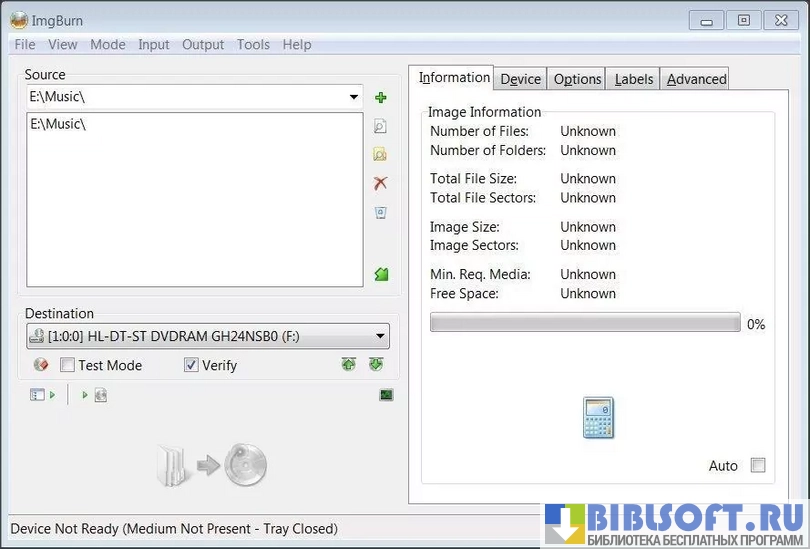
Task: Open the Mode menu
Action: 108,44
